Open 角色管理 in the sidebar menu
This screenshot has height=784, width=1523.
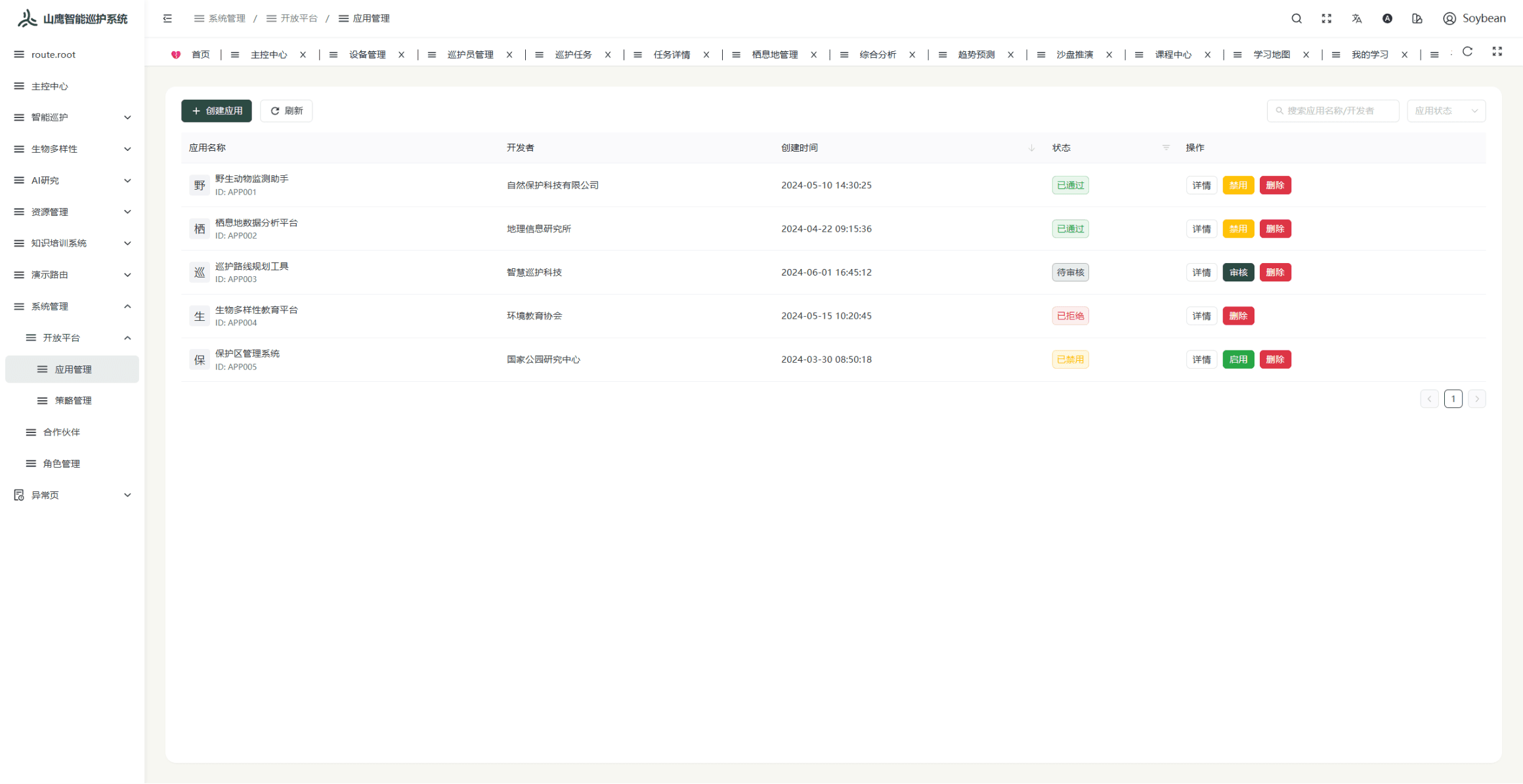click(x=62, y=463)
